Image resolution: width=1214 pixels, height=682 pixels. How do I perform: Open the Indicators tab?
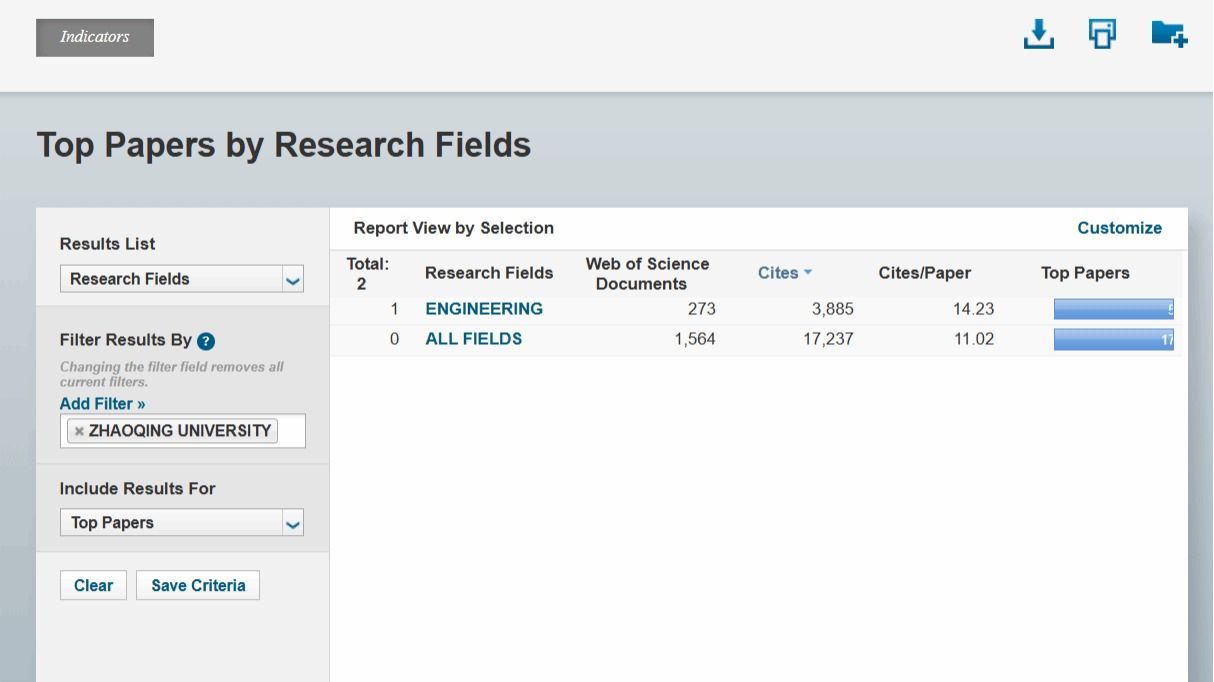coord(95,37)
